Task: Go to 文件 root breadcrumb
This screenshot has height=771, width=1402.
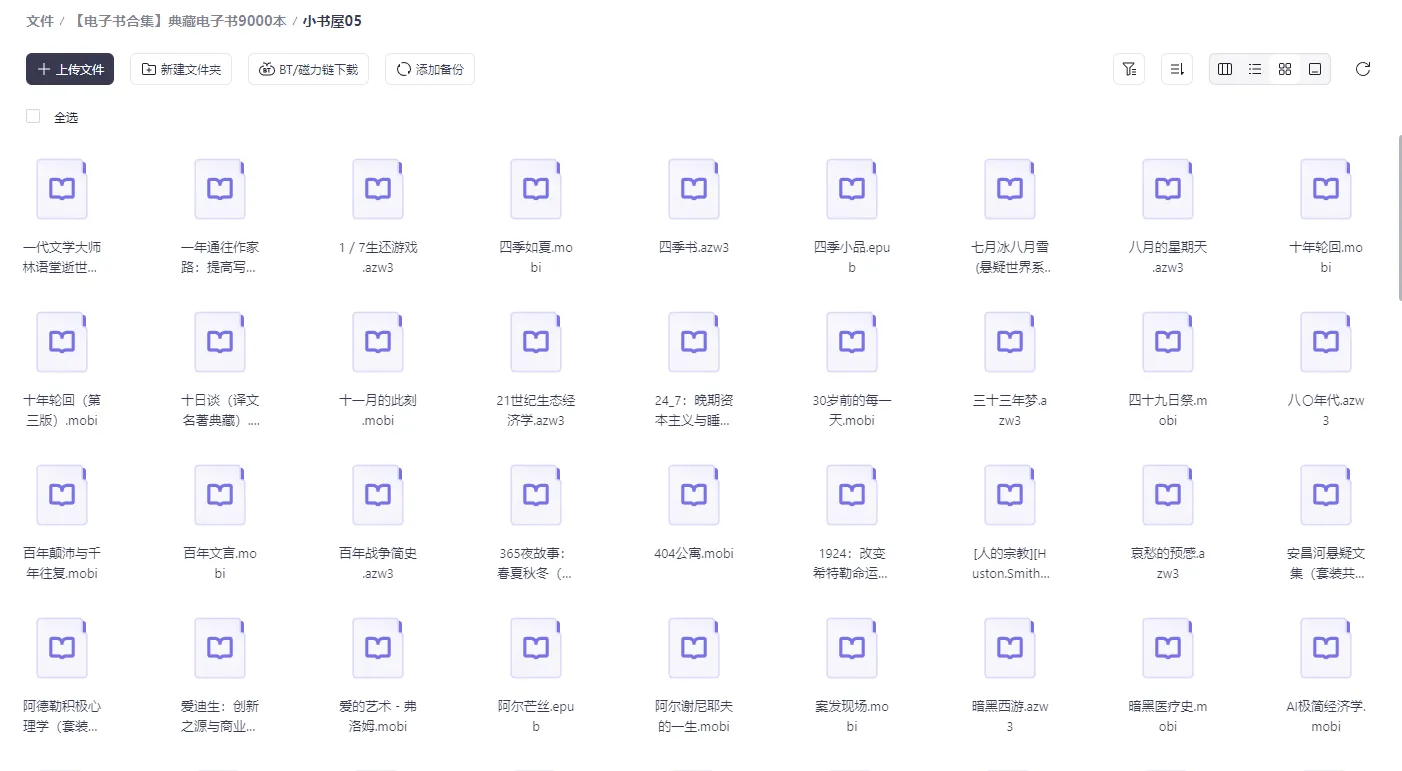Action: pos(40,21)
